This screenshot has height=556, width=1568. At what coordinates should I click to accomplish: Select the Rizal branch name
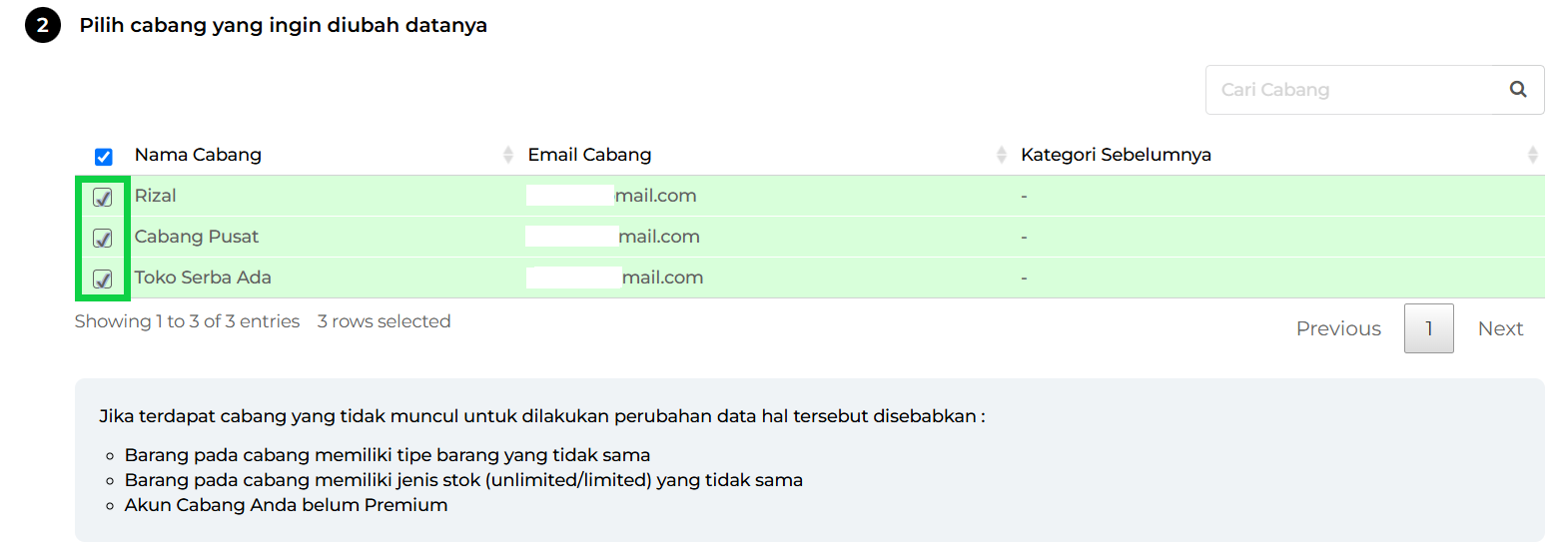pos(156,196)
